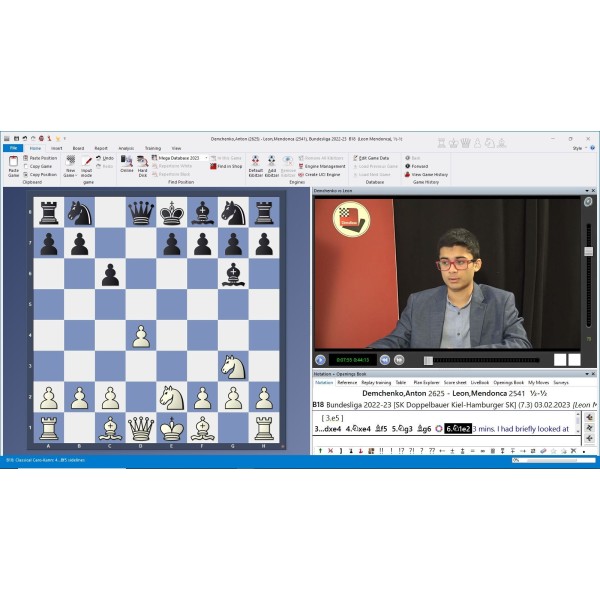Start the Default Kibitzer engine
The width and height of the screenshot is (600, 600).
click(255, 166)
